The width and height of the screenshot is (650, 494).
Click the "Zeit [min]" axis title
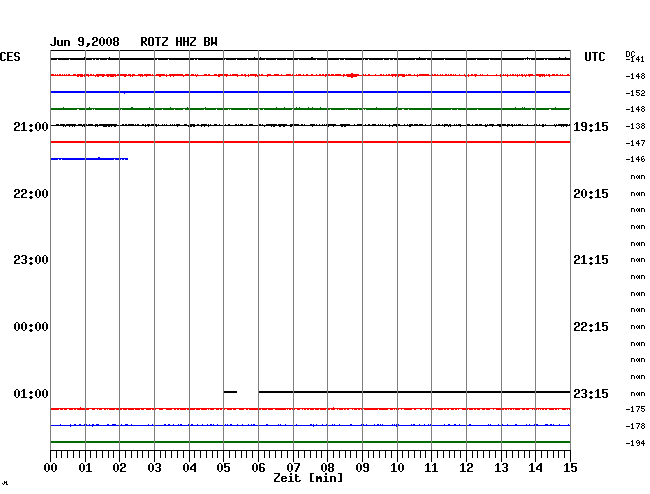(308, 478)
